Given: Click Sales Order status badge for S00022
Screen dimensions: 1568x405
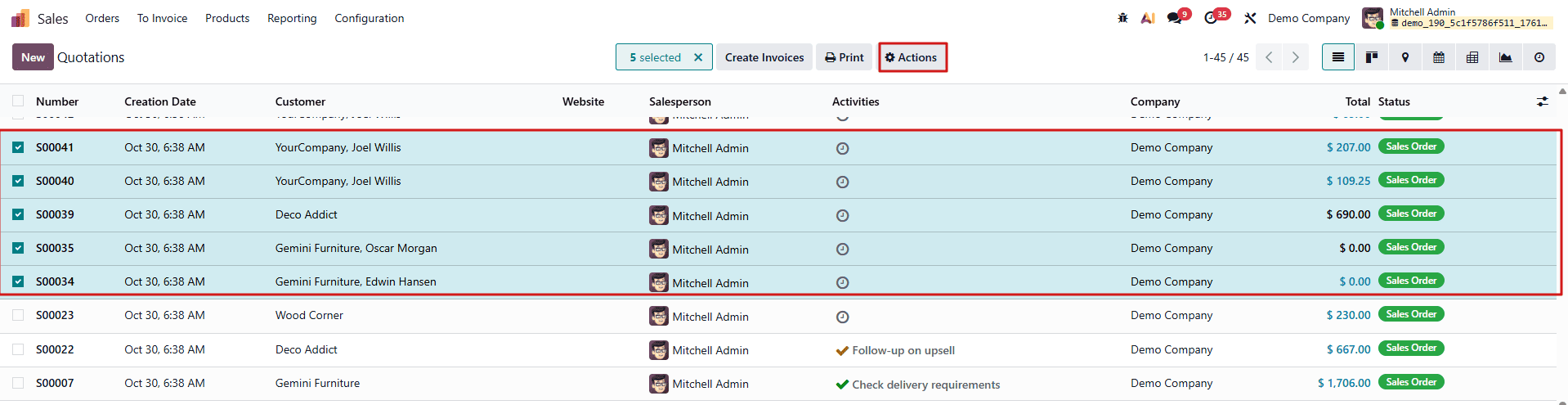Looking at the screenshot, I should pyautogui.click(x=1411, y=348).
